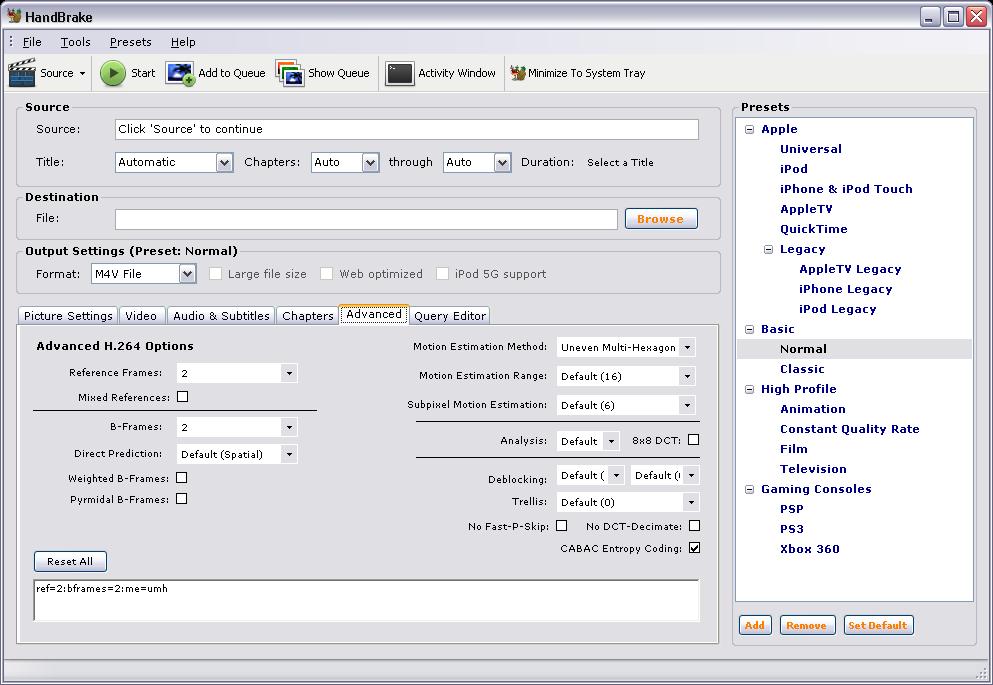Open the through chapter Auto dropdown
The width and height of the screenshot is (993, 685).
(x=502, y=163)
